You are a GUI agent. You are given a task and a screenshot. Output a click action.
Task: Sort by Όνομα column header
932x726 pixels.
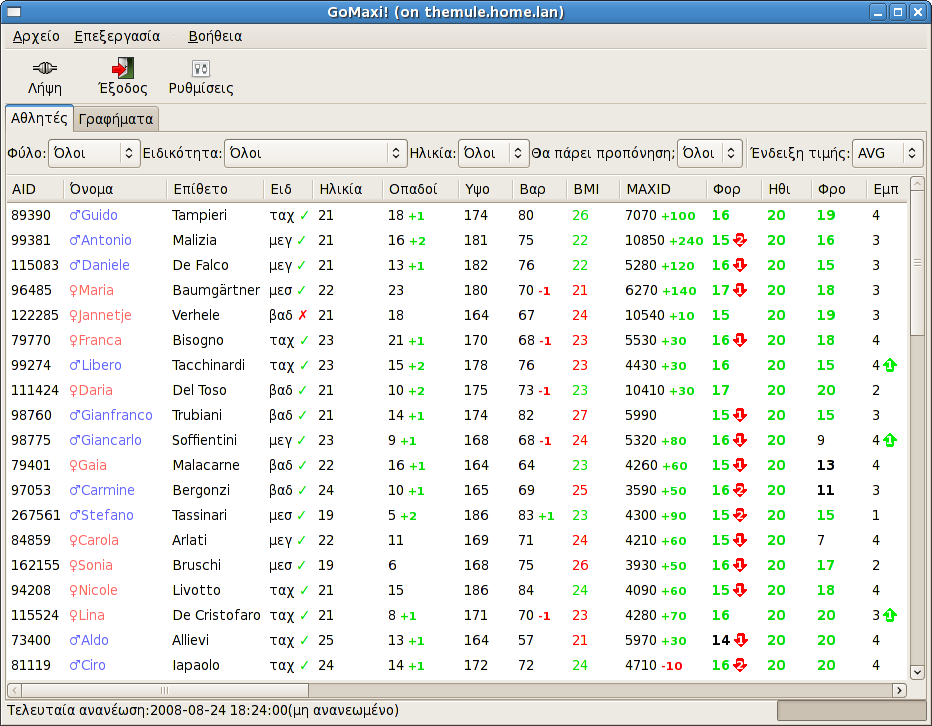pyautogui.click(x=115, y=189)
